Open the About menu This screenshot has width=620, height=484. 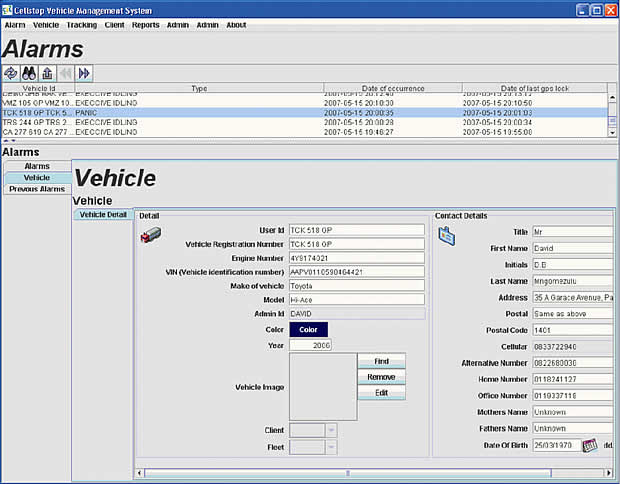pyautogui.click(x=236, y=25)
